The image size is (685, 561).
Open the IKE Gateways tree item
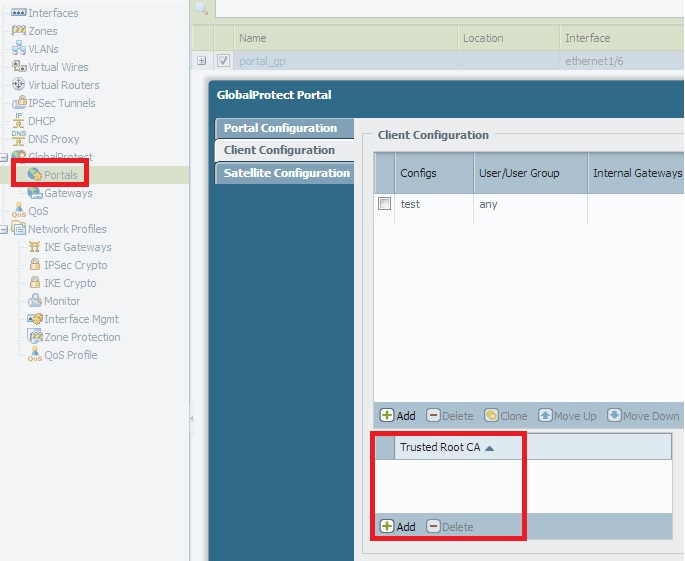point(77,247)
